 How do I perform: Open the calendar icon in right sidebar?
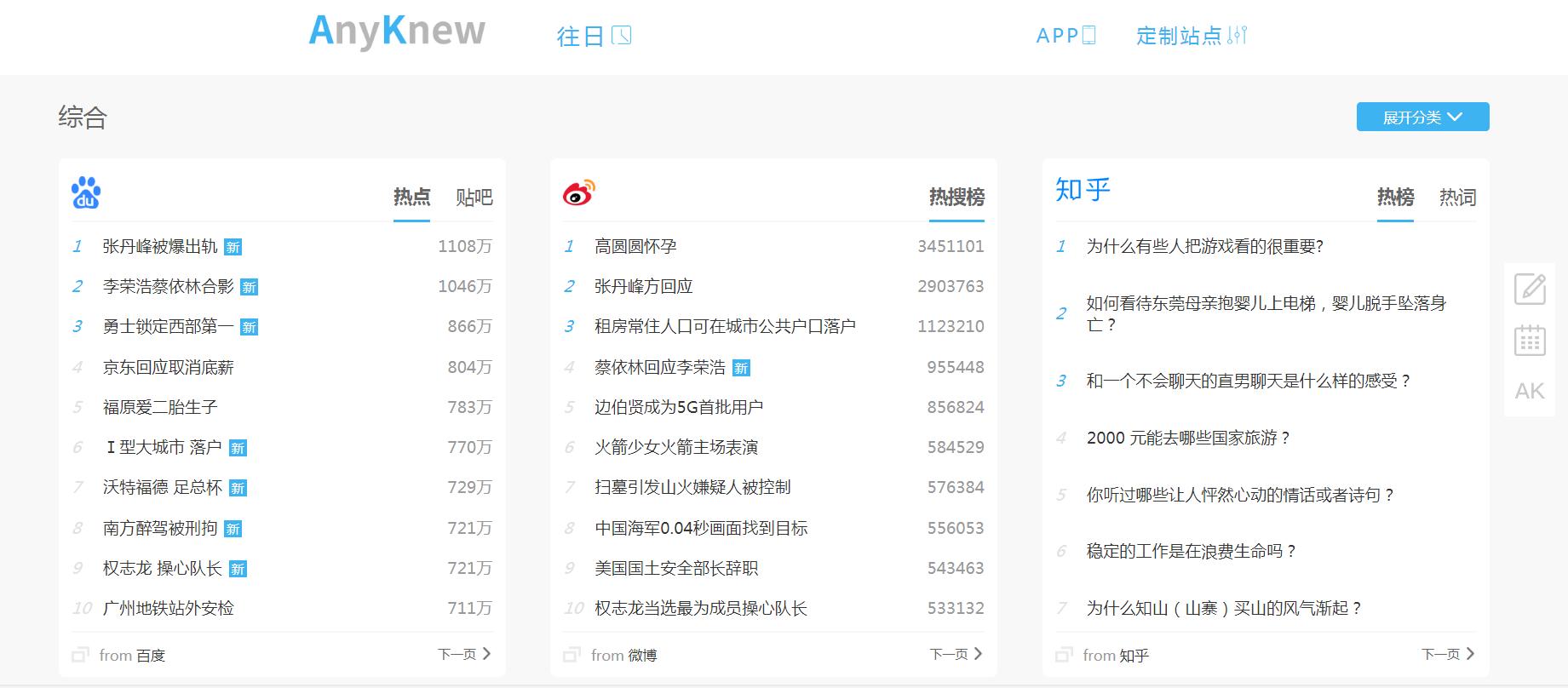click(x=1530, y=340)
